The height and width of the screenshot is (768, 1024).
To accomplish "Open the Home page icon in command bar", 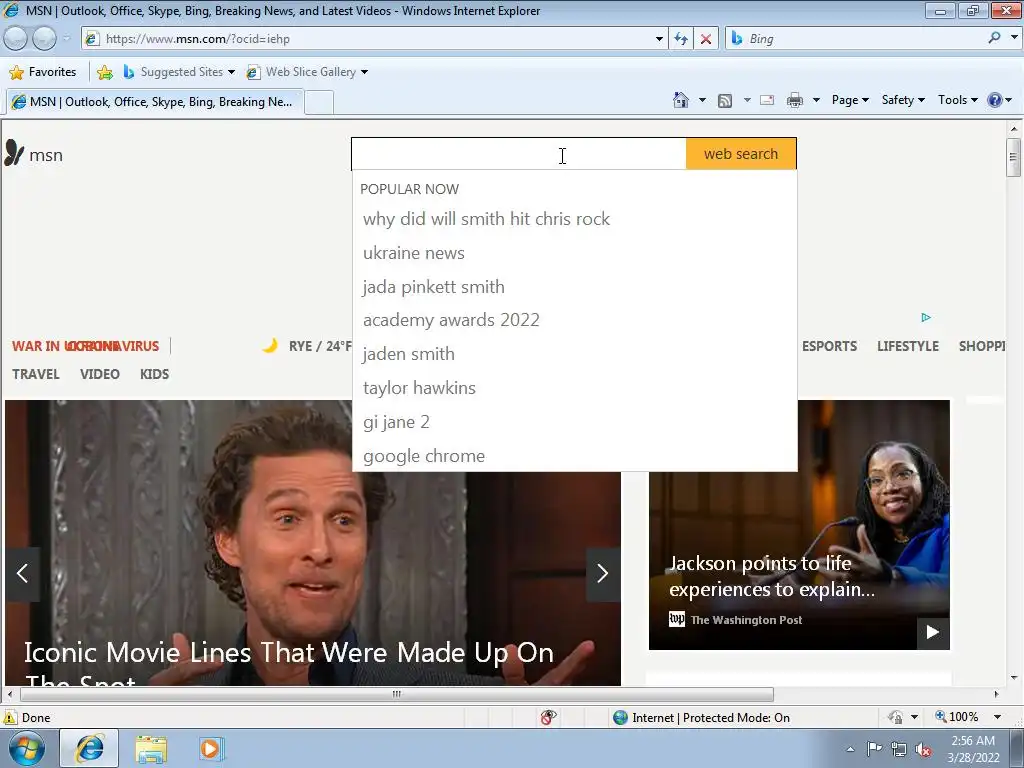I will pos(680,100).
